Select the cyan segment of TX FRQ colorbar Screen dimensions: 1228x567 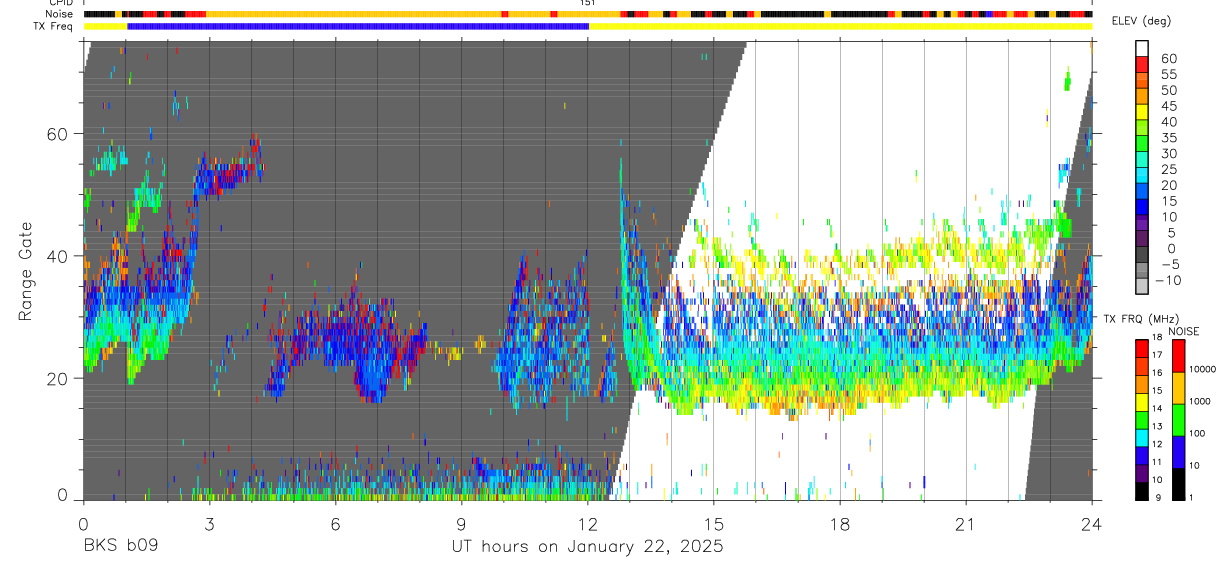click(1142, 438)
